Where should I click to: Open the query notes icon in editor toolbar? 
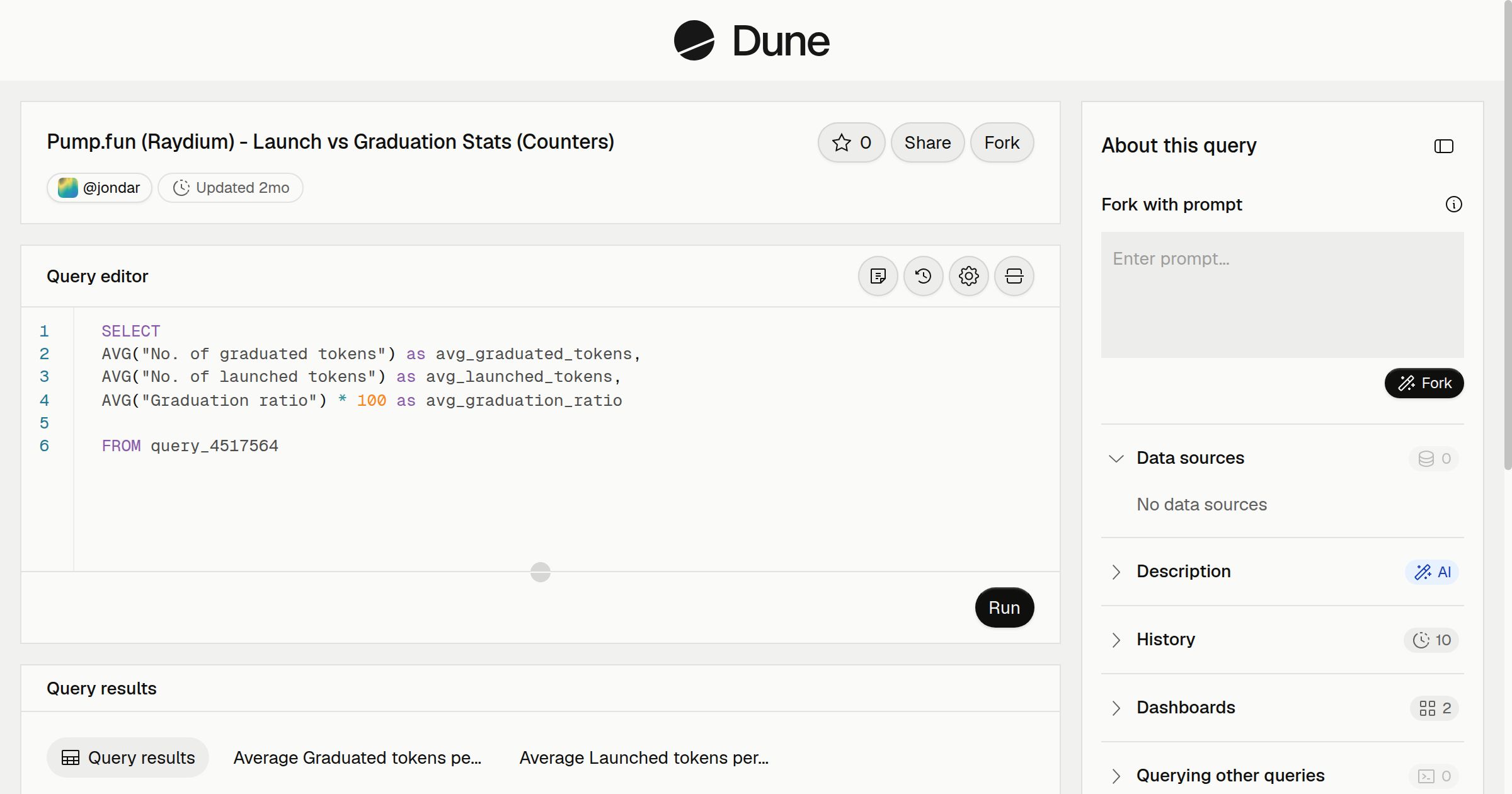coord(878,276)
